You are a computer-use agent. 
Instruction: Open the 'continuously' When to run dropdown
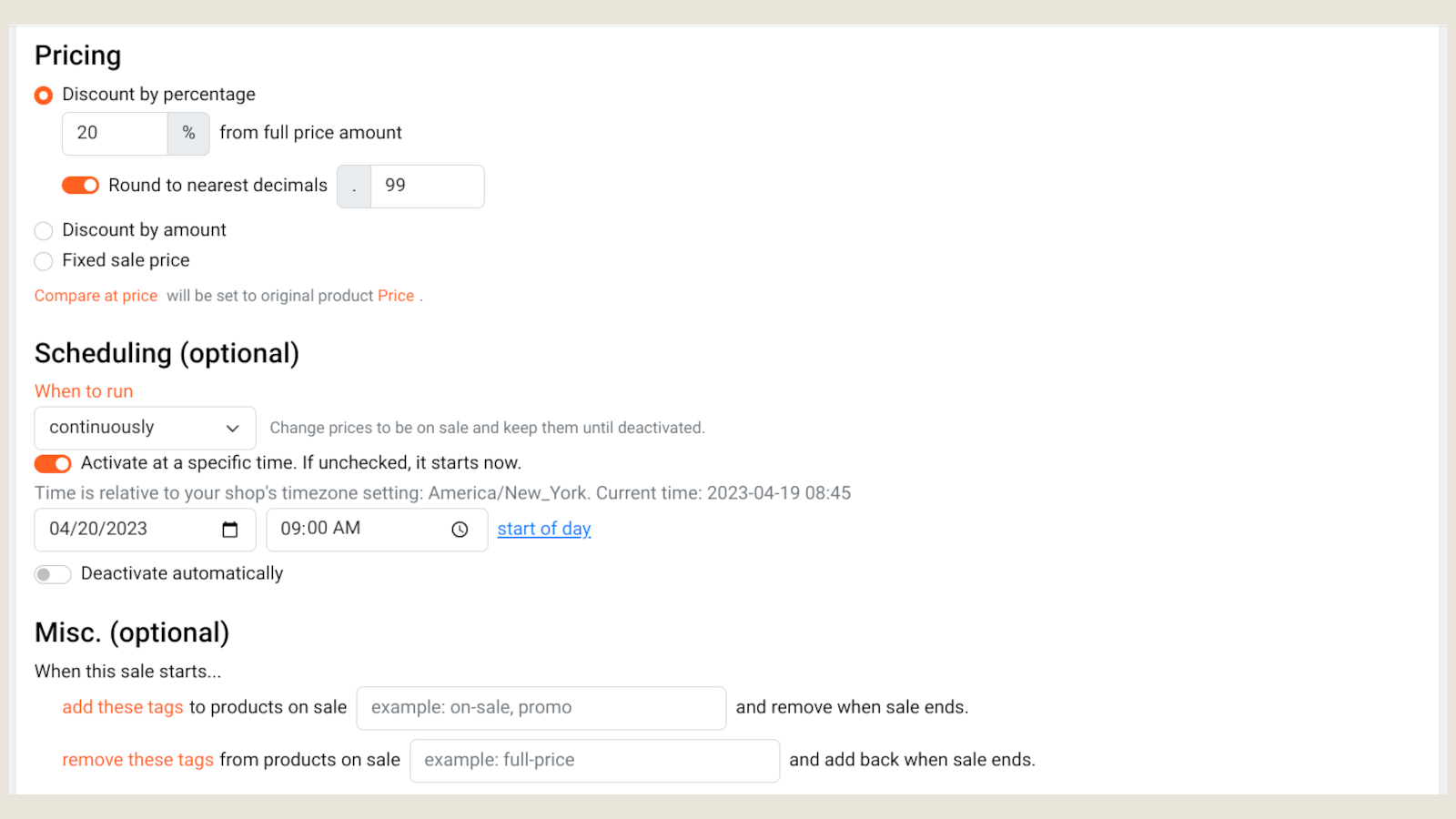[145, 428]
